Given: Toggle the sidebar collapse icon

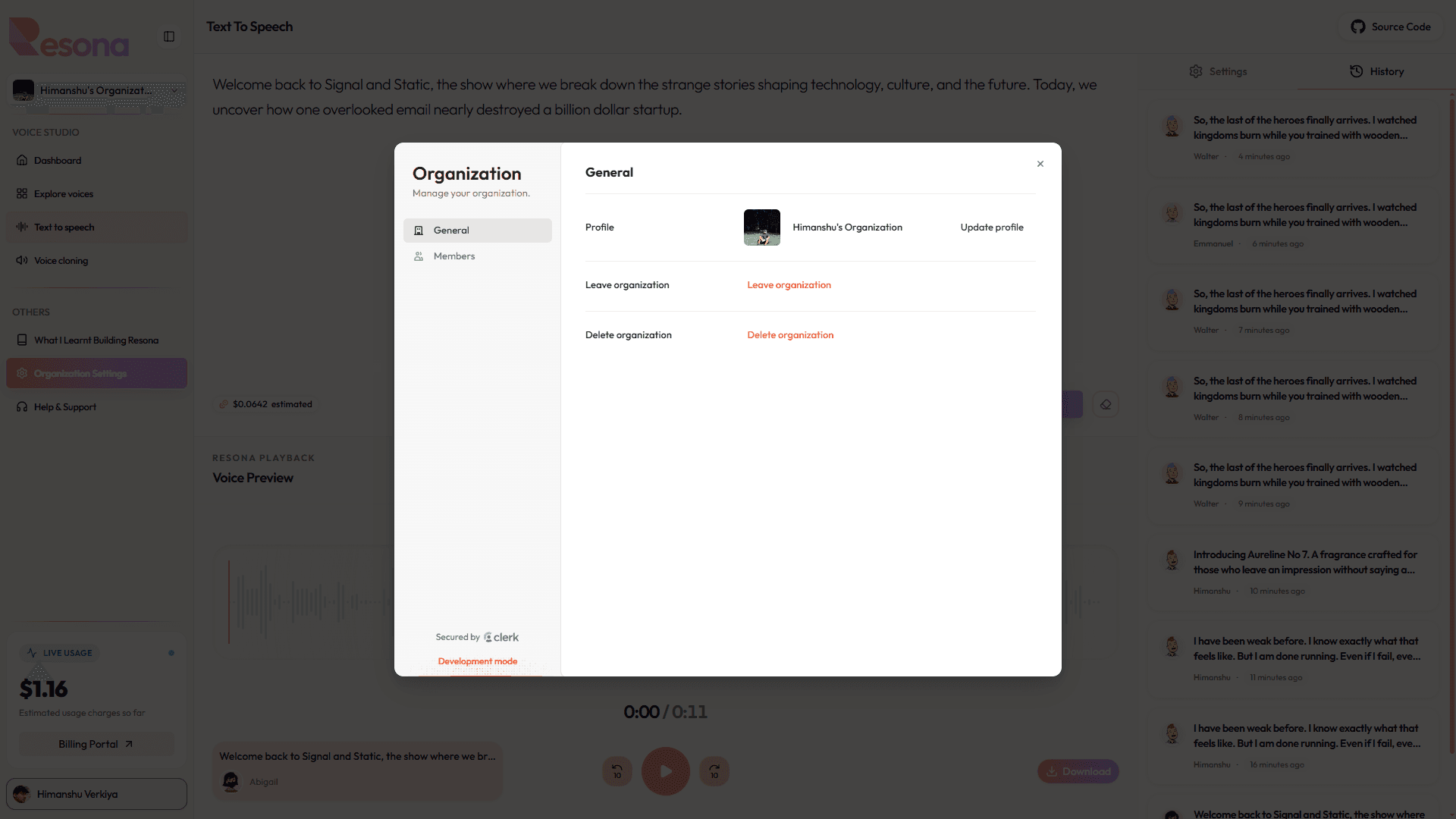Looking at the screenshot, I should point(169,36).
